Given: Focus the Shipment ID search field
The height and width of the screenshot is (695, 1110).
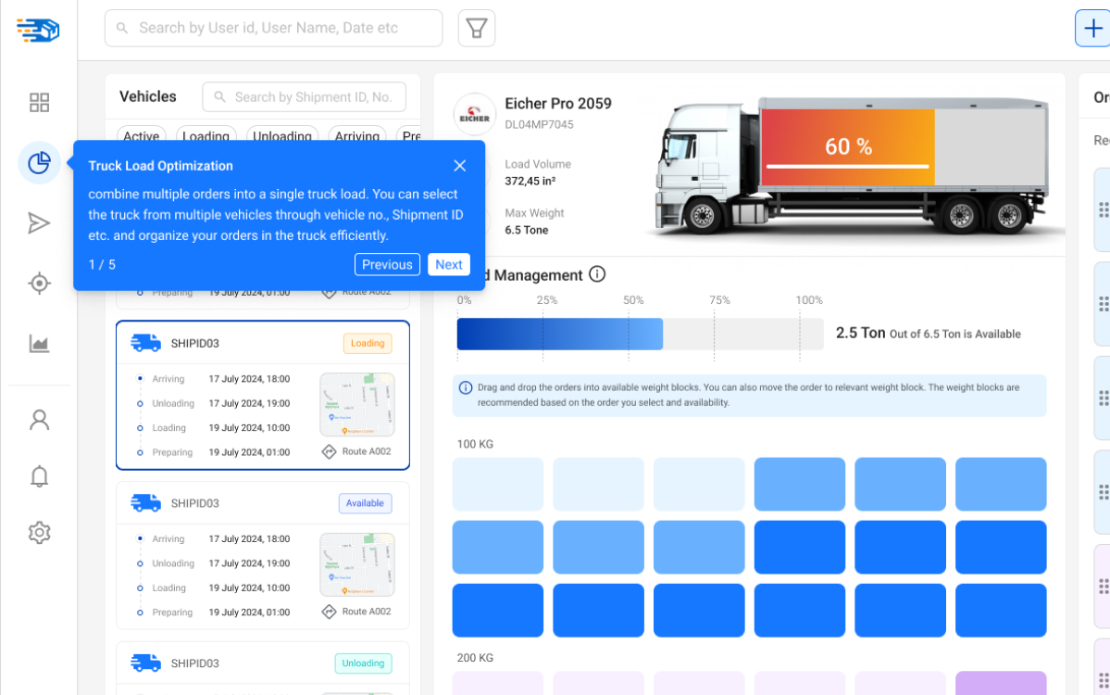Looking at the screenshot, I should point(304,97).
